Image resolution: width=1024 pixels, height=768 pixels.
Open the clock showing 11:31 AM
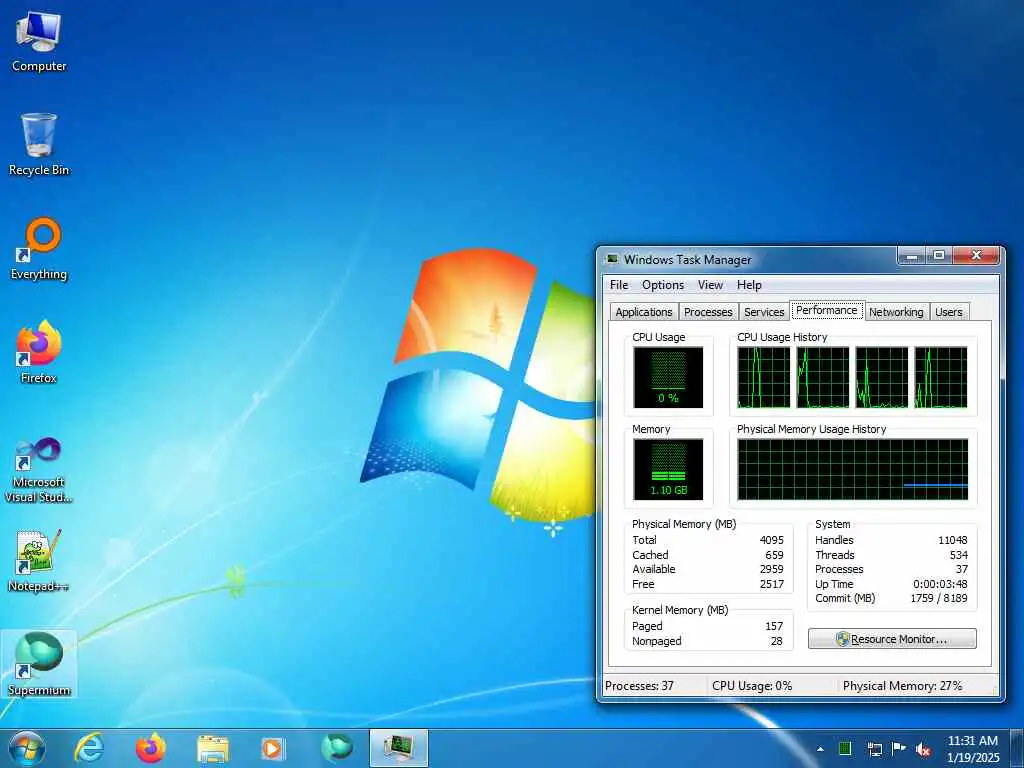[973, 749]
